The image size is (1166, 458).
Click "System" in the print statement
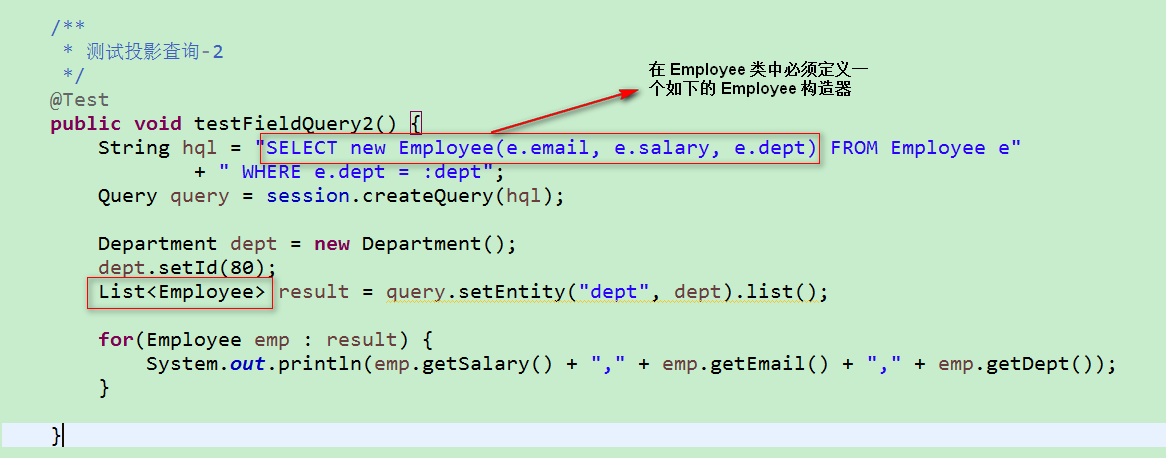[x=181, y=364]
